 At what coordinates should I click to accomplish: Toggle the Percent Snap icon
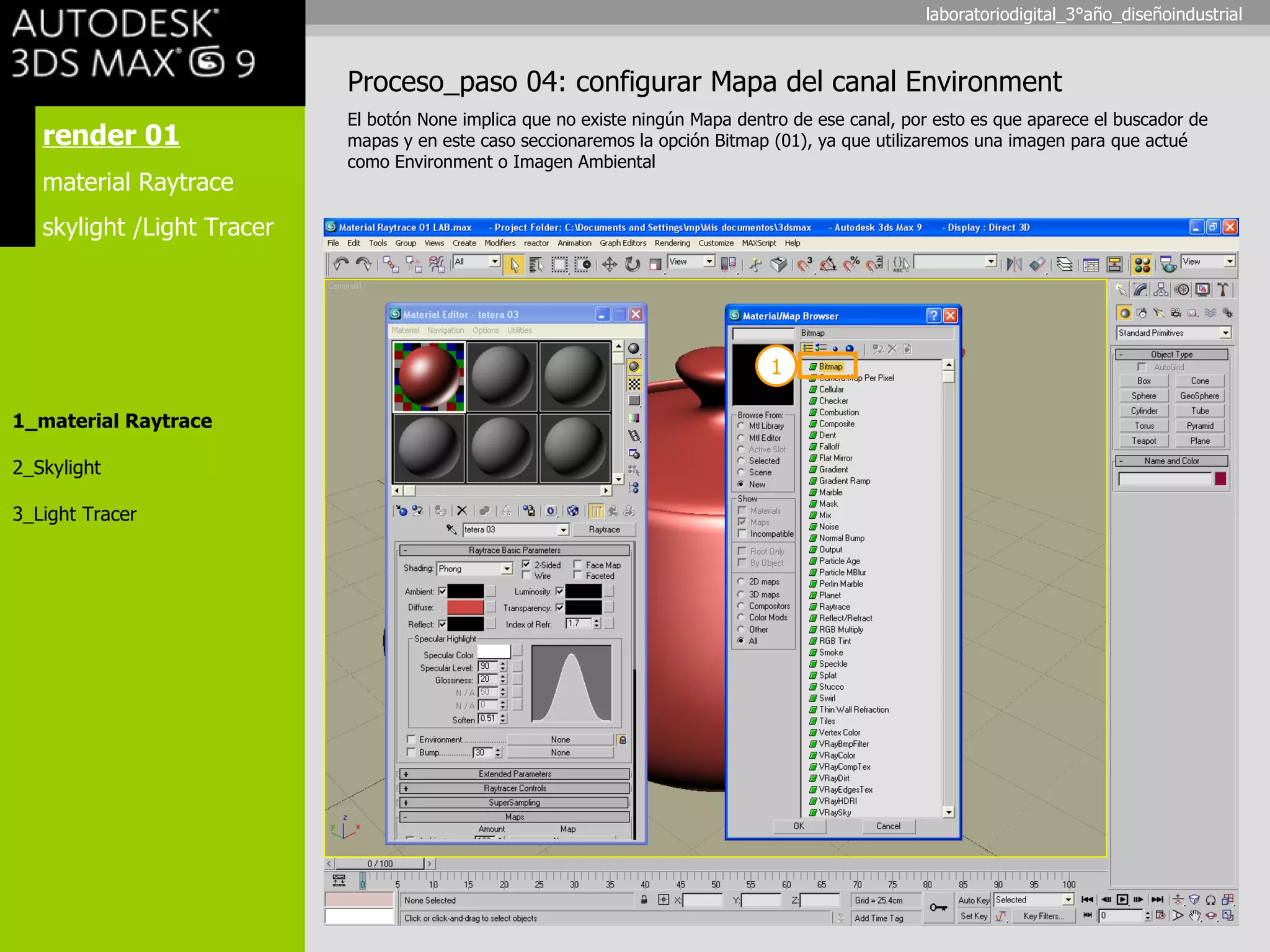(x=851, y=265)
